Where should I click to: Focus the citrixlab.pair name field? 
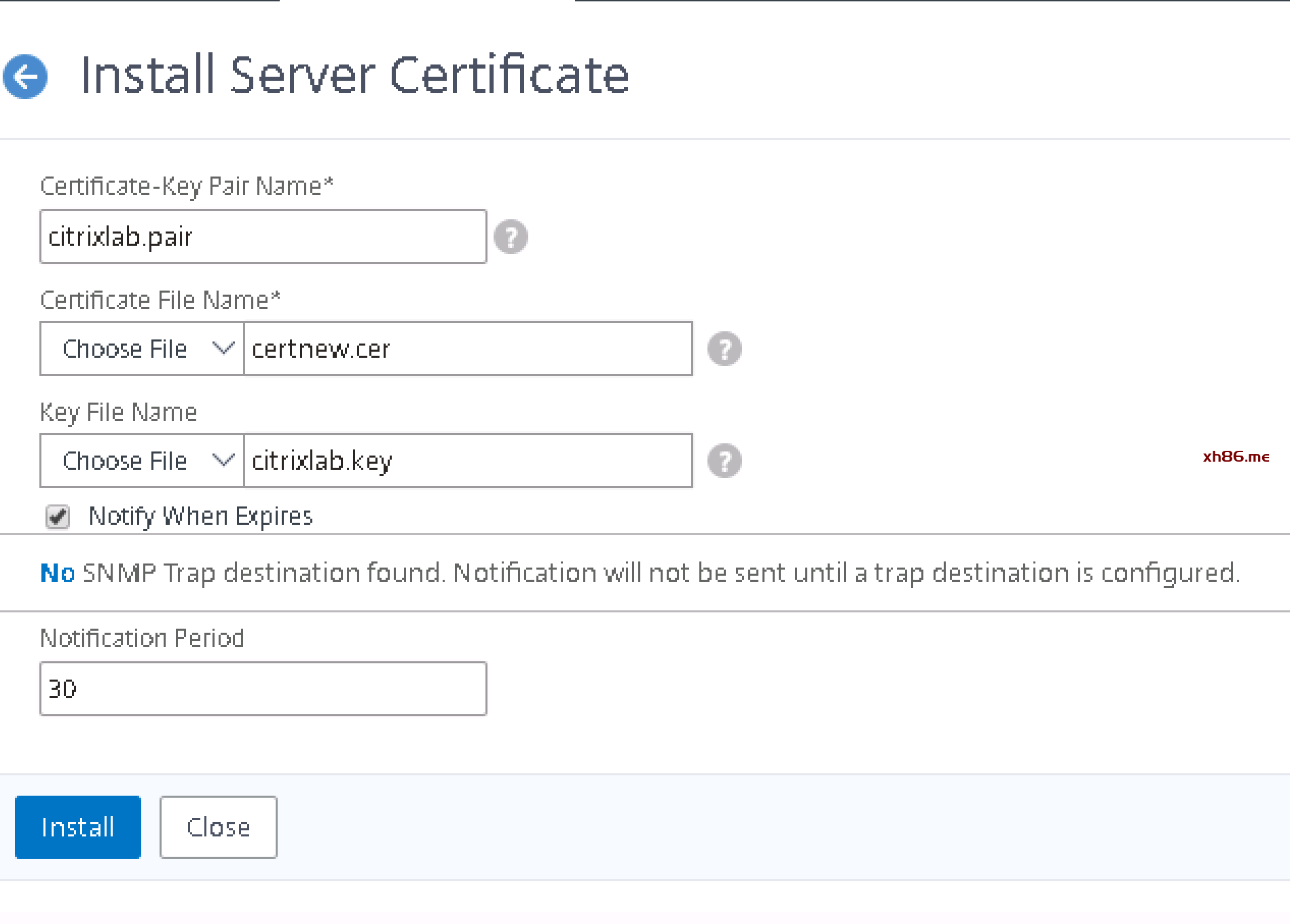(x=263, y=237)
